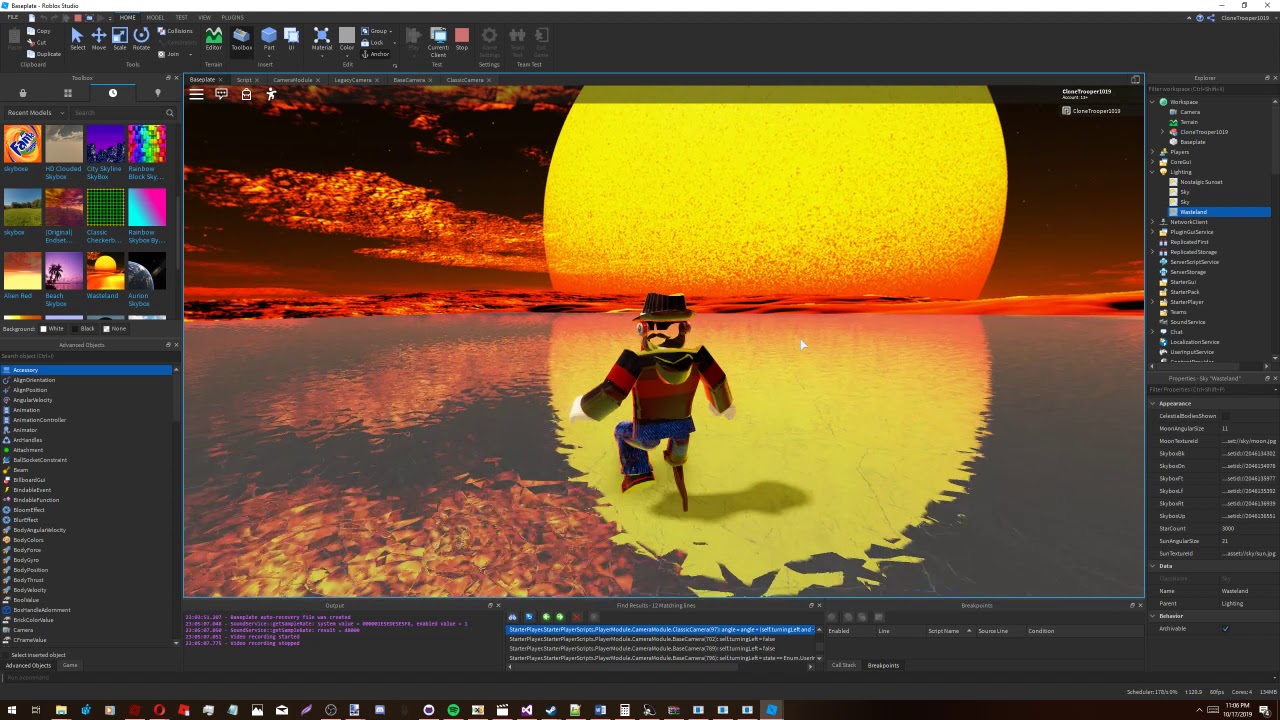Collapse the Lighting tree node

coord(1152,172)
